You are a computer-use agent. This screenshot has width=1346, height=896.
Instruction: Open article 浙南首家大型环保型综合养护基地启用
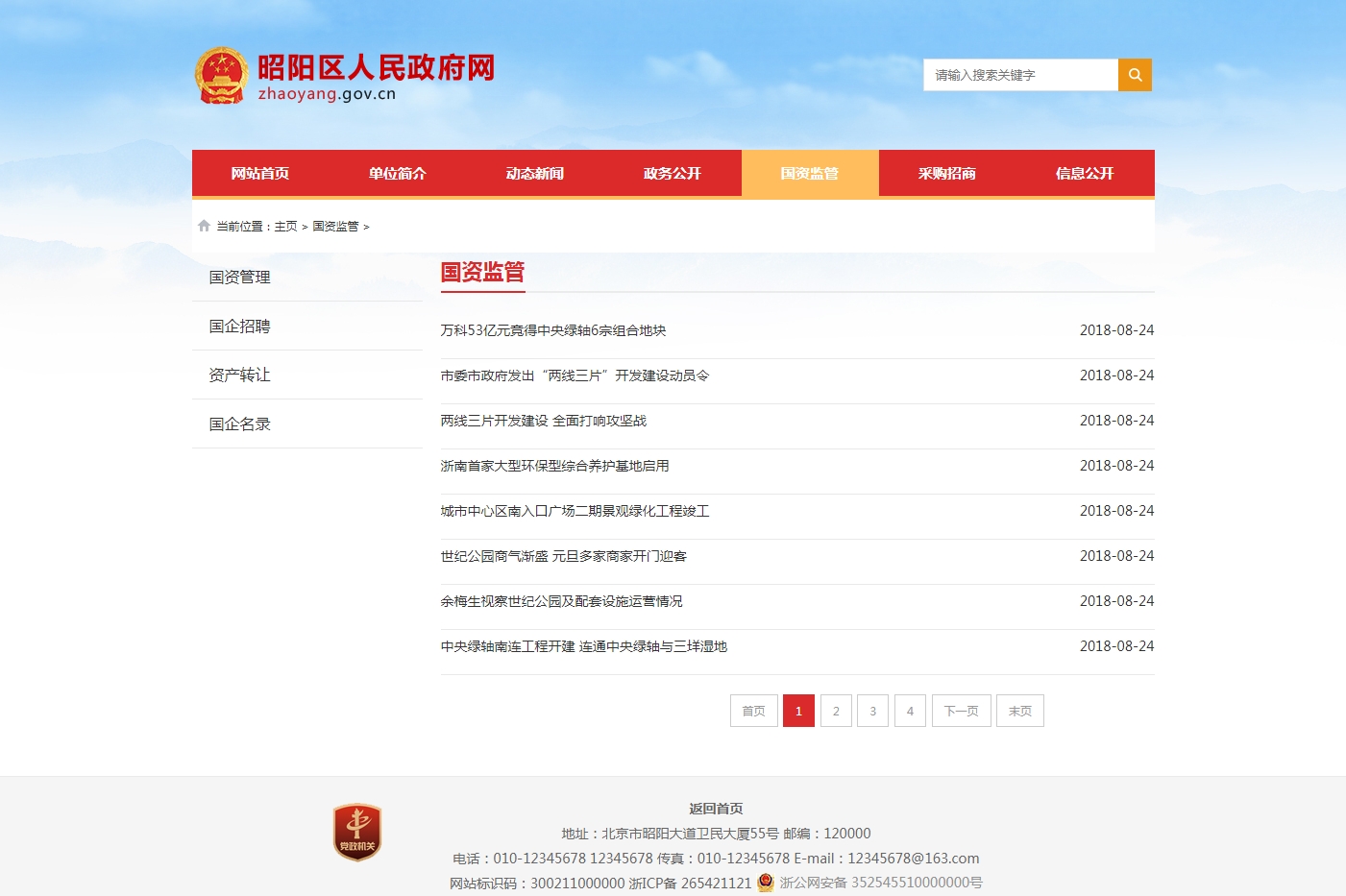[554, 466]
